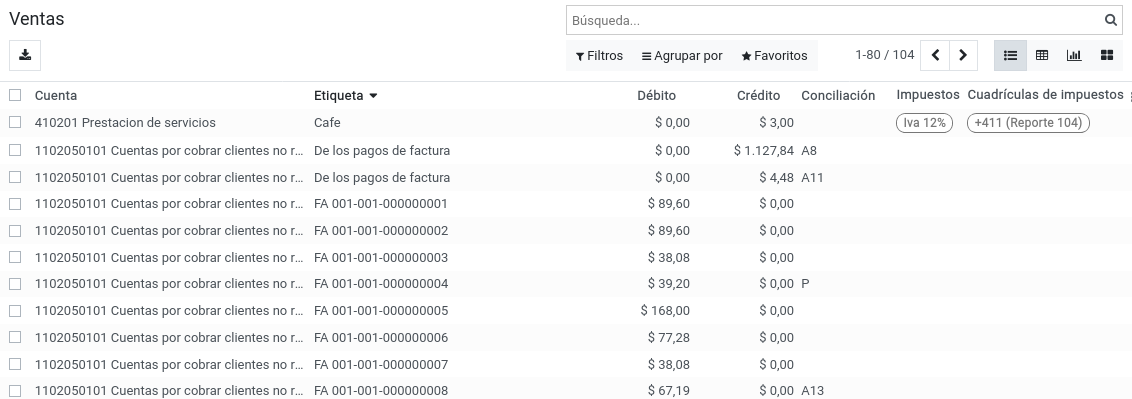Click the 1-80 / 104 pager counter

[884, 55]
